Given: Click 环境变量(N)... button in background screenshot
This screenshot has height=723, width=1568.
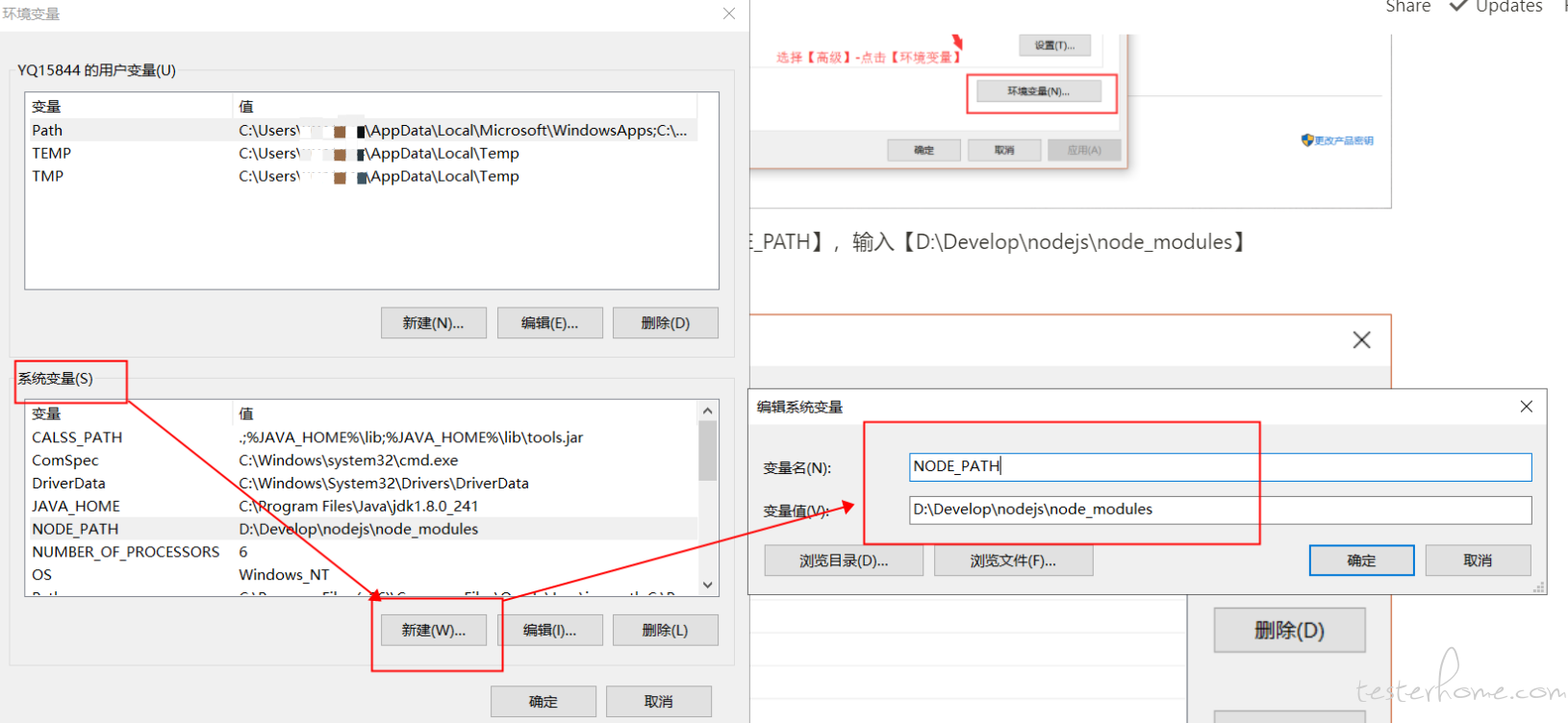Looking at the screenshot, I should tap(1038, 91).
